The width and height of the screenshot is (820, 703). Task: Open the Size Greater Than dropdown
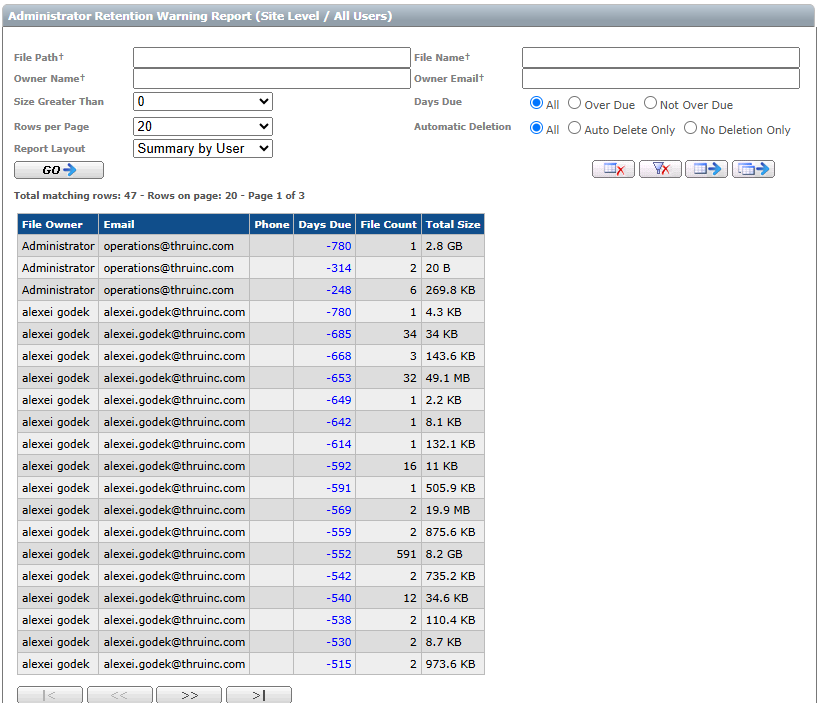pyautogui.click(x=203, y=101)
